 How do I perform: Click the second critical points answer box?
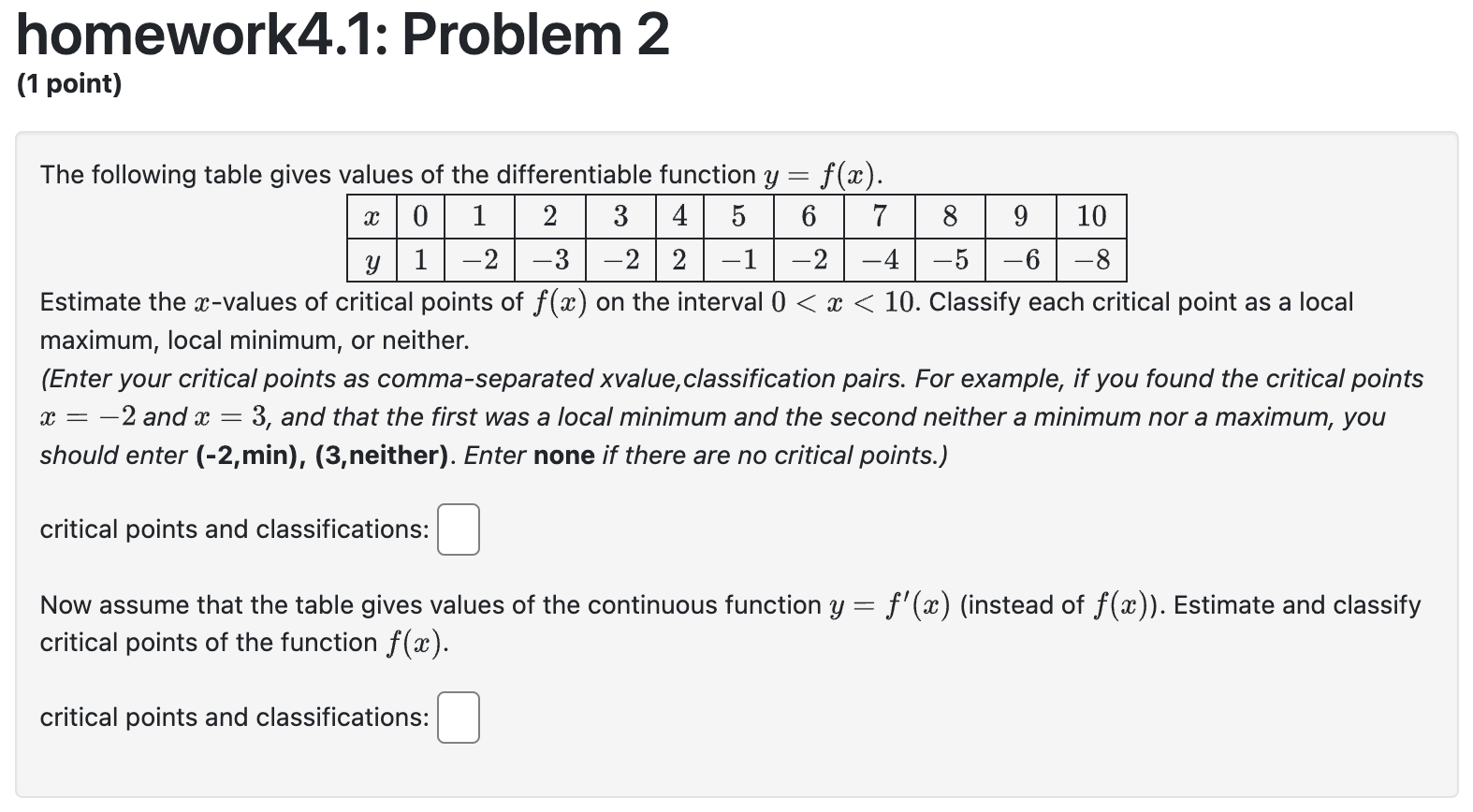pyautogui.click(x=458, y=718)
